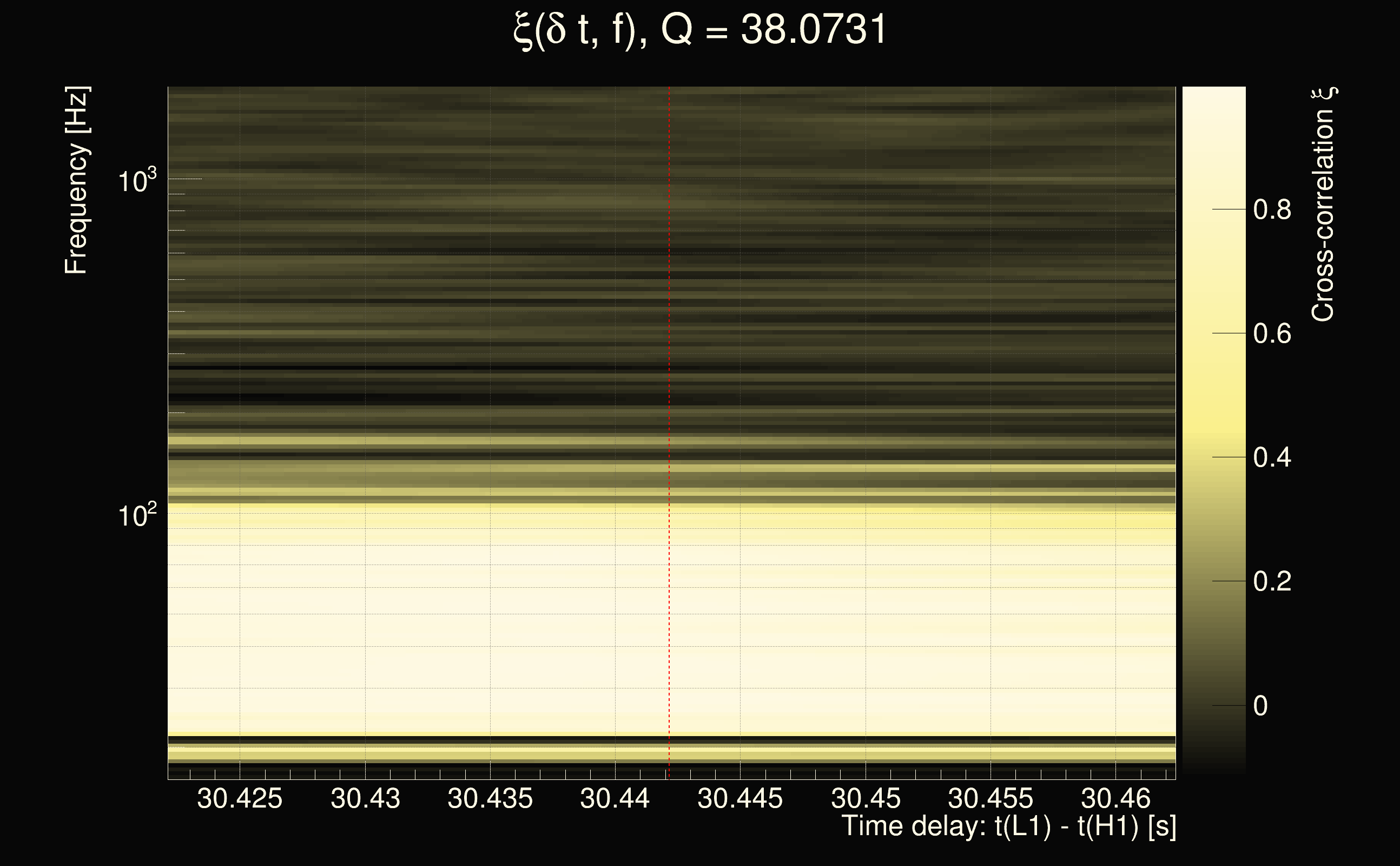The height and width of the screenshot is (866, 1400).
Task: Click the 30.43 x-axis tick label
Action: (x=365, y=798)
